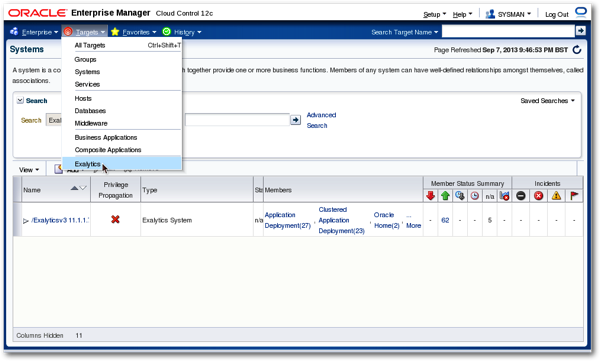Click the SYSMAN user icon

[x=490, y=14]
